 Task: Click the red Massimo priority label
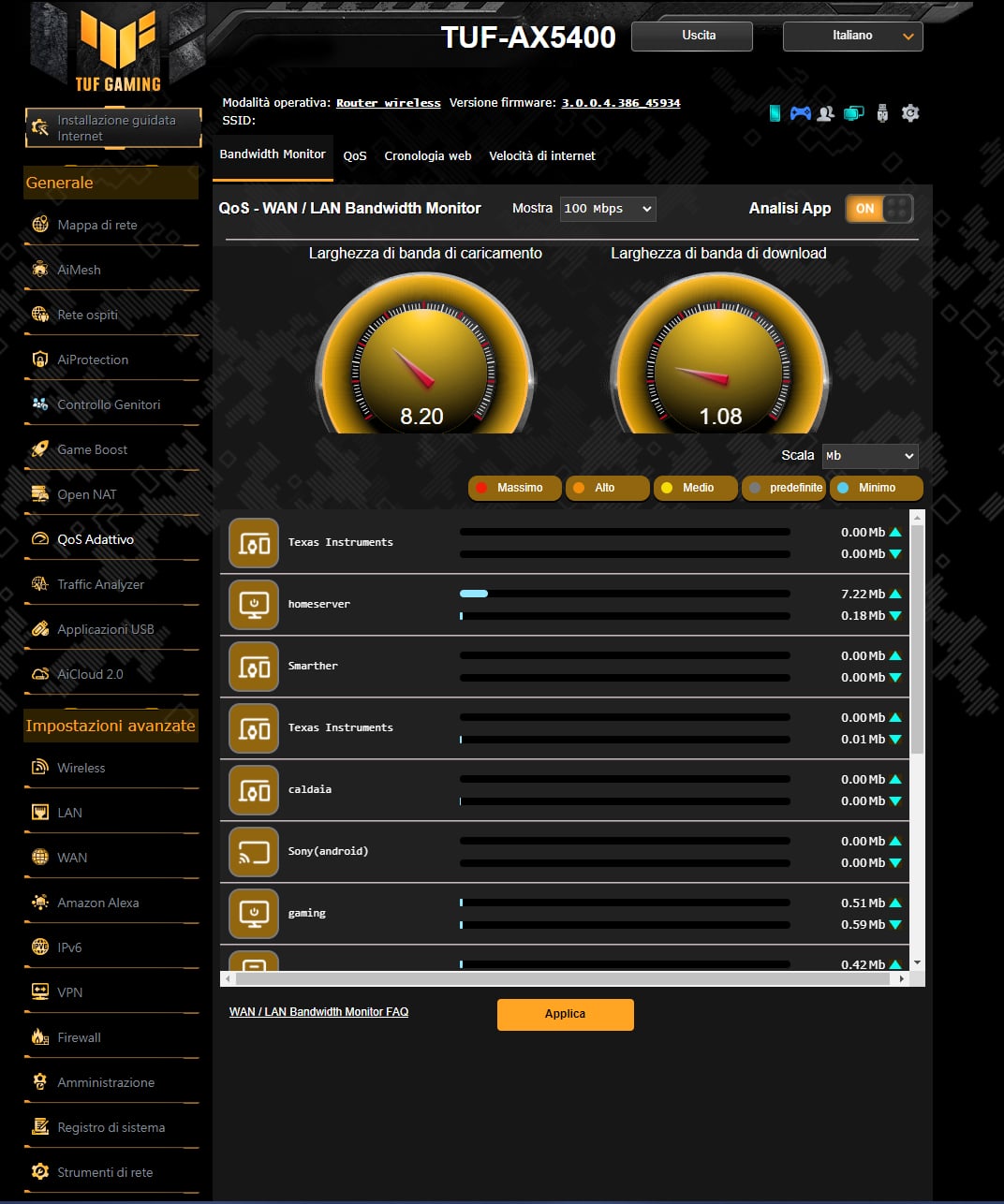[514, 488]
